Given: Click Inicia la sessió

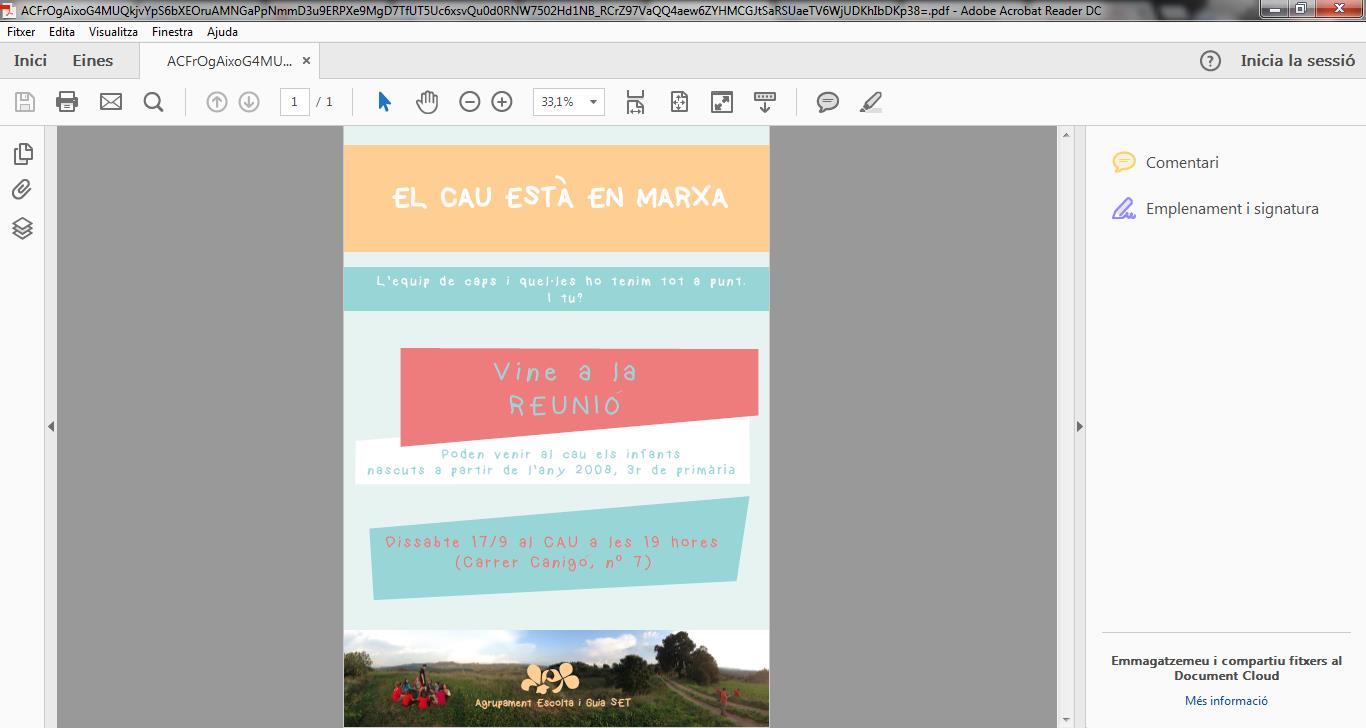Looking at the screenshot, I should pos(1297,61).
